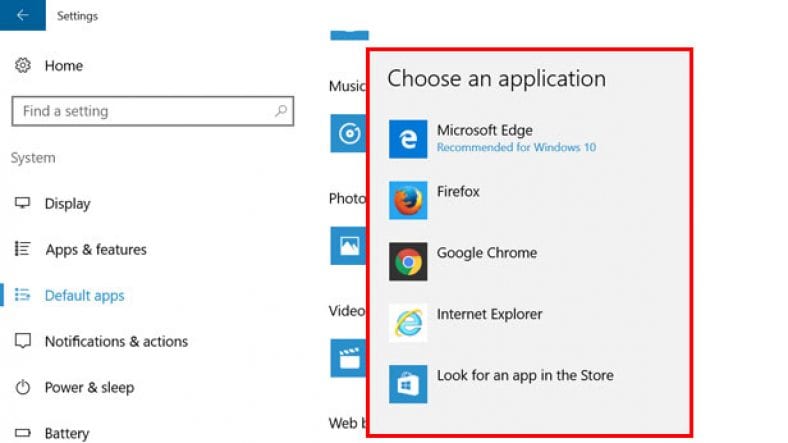Click the Windows Store bag icon
The height and width of the screenshot is (443, 788).
408,384
